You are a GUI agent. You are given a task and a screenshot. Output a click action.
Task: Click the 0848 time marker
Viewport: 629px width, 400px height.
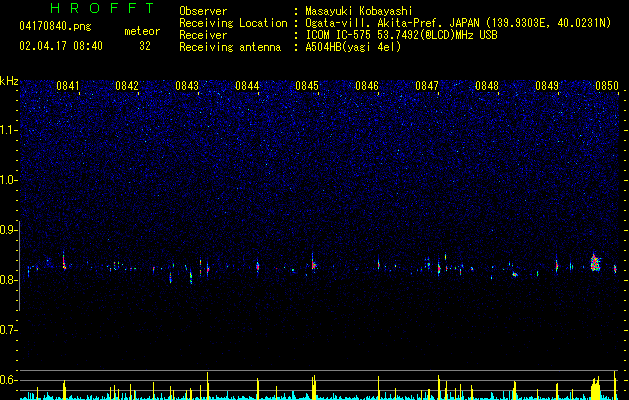coord(487,86)
